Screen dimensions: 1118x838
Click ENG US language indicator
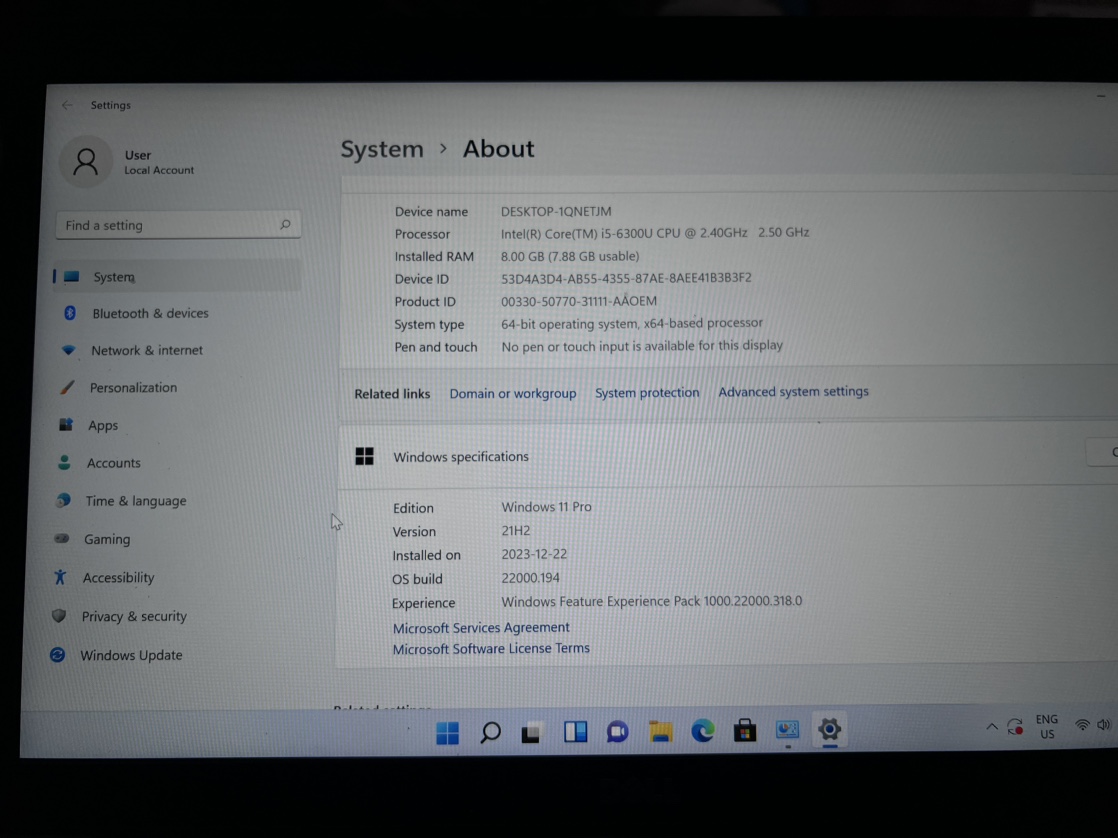pyautogui.click(x=1047, y=727)
